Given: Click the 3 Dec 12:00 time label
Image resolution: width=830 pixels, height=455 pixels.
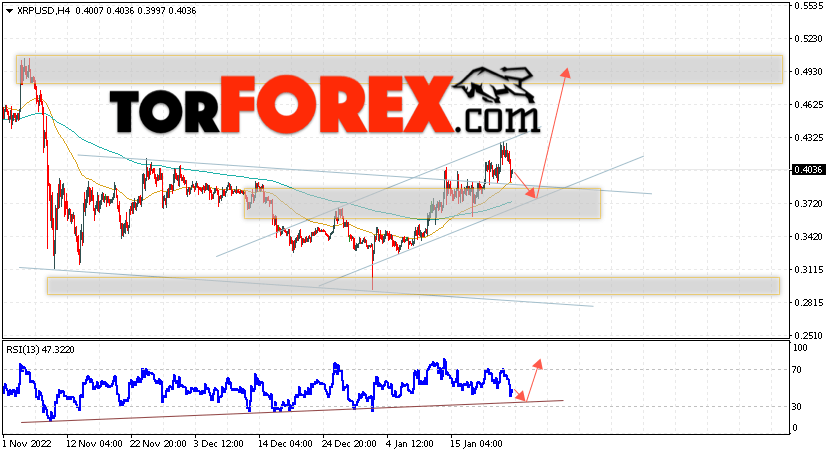Looking at the screenshot, I should pyautogui.click(x=218, y=443).
